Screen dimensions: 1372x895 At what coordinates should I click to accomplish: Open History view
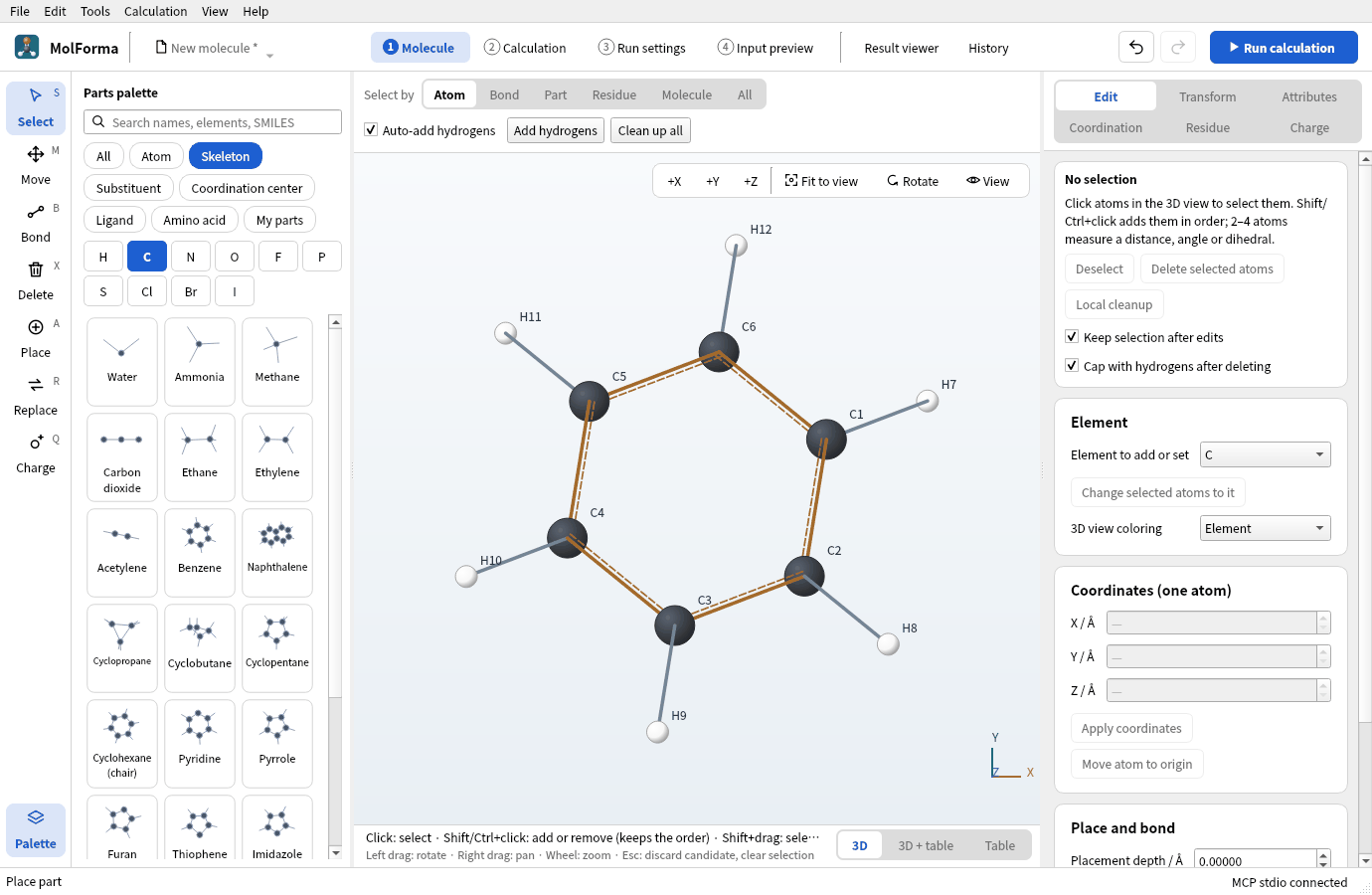click(x=988, y=48)
